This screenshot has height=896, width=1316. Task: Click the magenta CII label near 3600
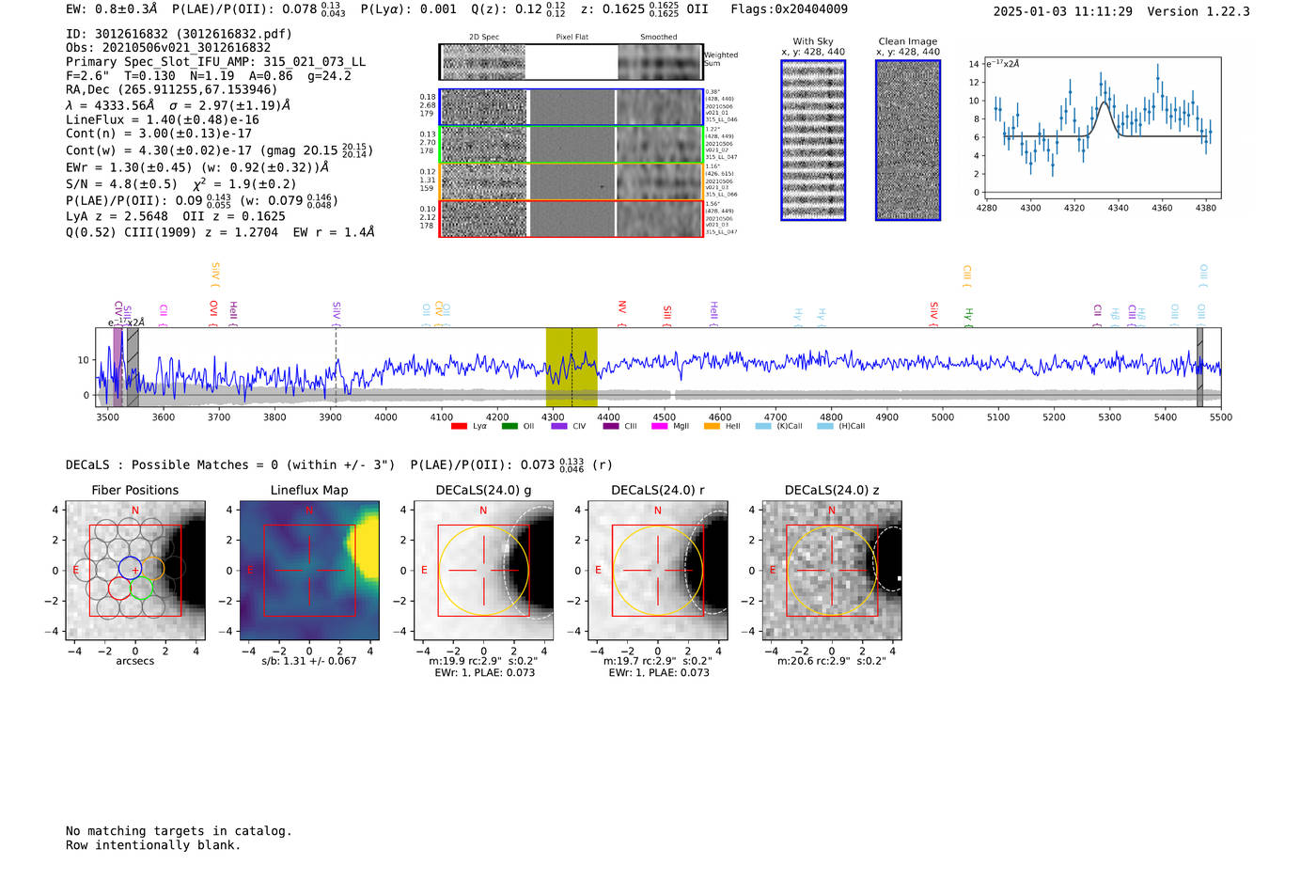[x=164, y=315]
